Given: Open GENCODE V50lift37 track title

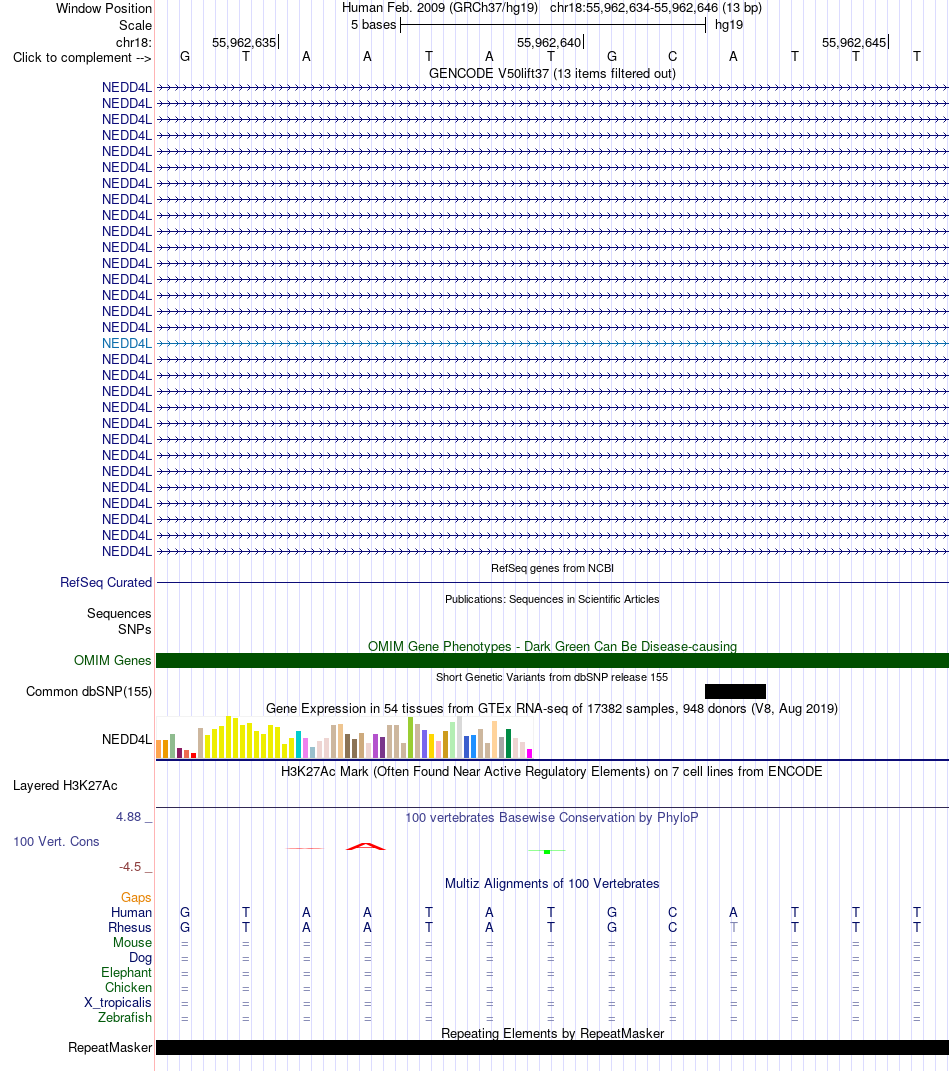Looking at the screenshot, I should point(552,73).
